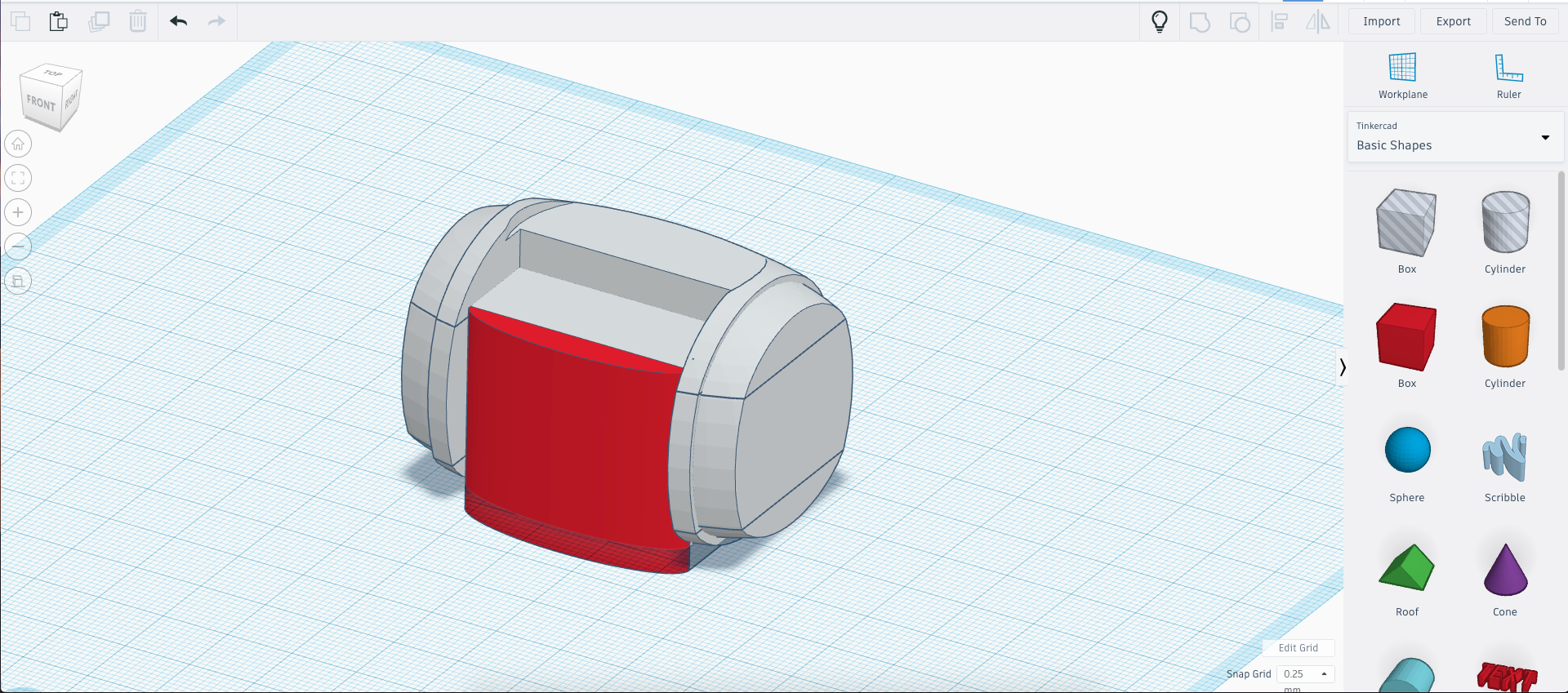Click the Edit Grid button
Viewport: 1568px width, 693px height.
click(1298, 647)
